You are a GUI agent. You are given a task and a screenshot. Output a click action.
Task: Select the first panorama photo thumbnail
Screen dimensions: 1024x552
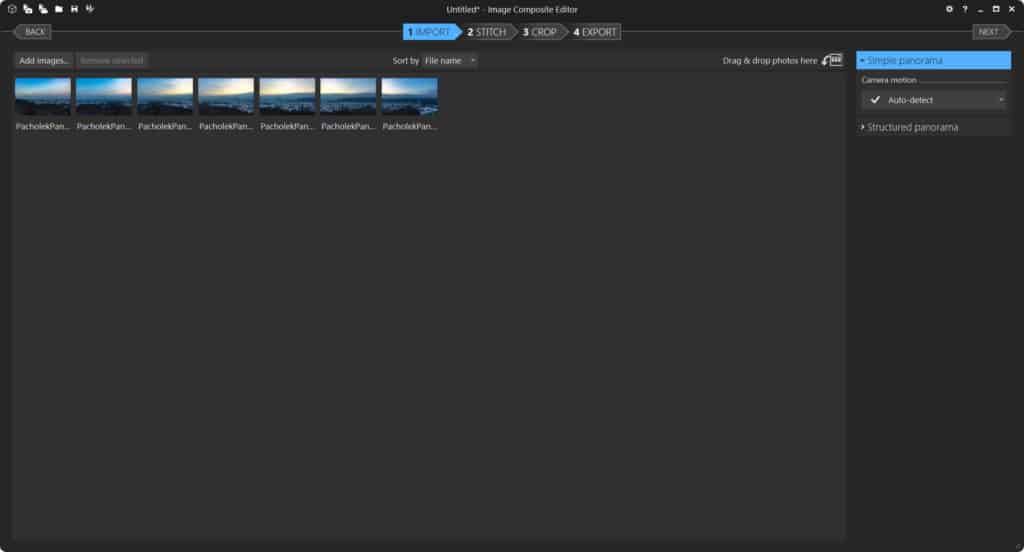coord(43,97)
